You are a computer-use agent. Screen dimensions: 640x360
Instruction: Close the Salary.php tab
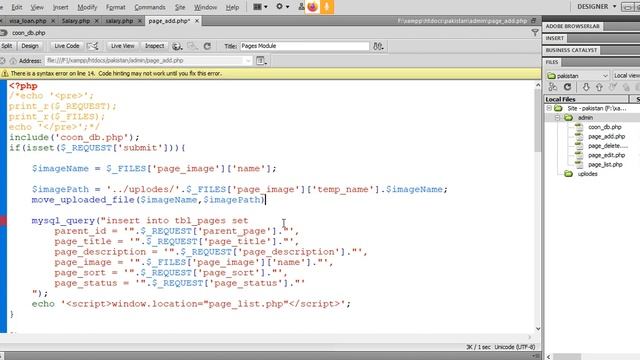click(x=96, y=20)
